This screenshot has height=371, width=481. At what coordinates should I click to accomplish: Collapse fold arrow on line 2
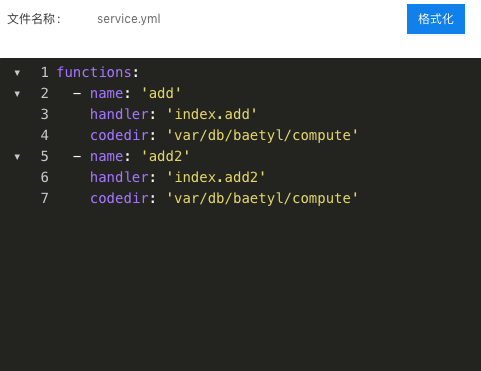tap(17, 94)
